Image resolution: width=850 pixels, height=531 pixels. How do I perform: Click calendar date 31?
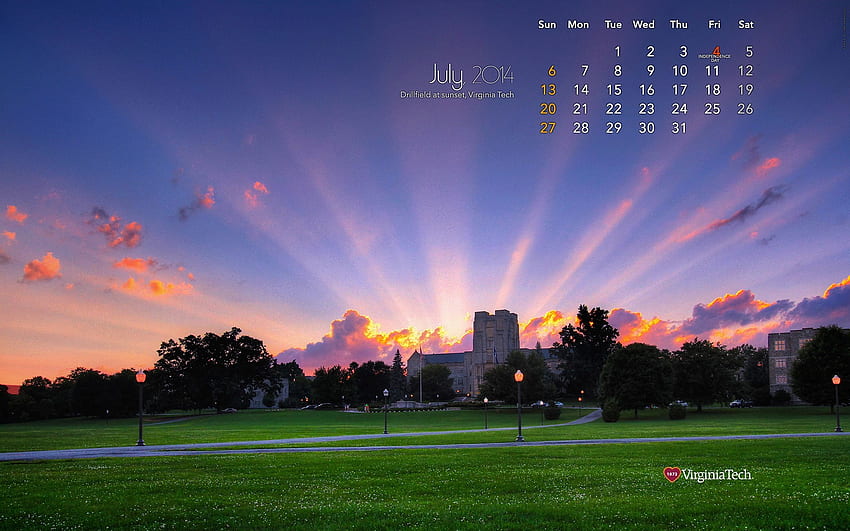[679, 128]
